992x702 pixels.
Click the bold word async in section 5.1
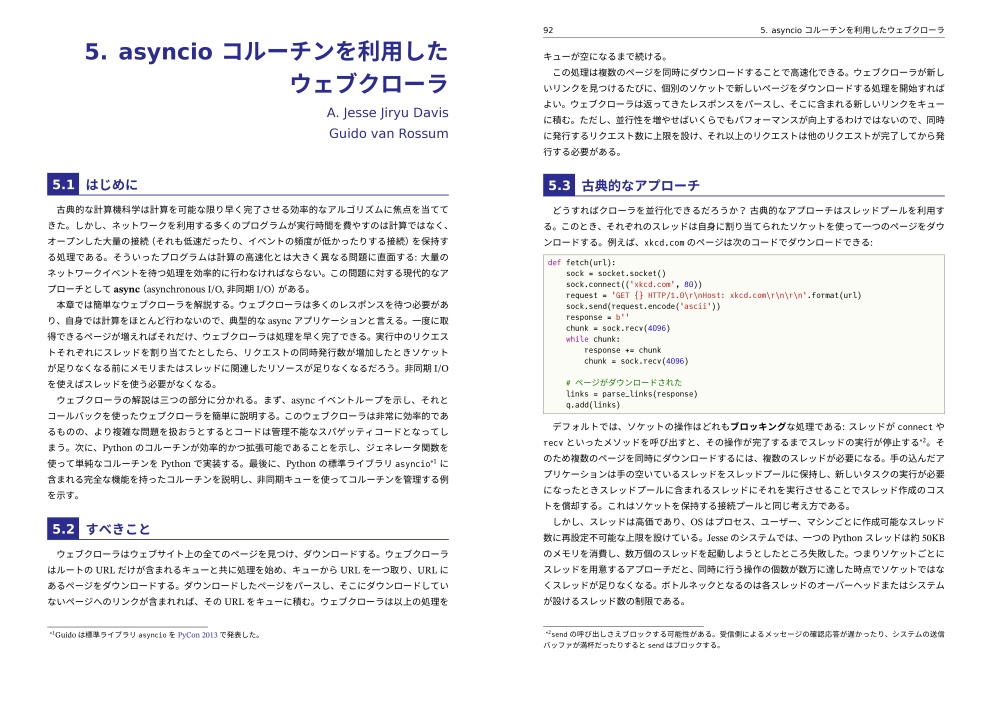pos(127,289)
